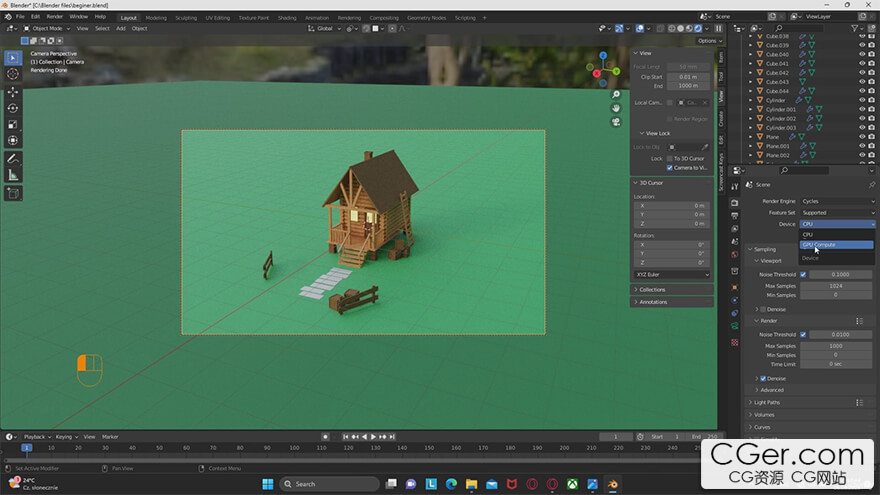Open the Add menu in viewport header
Screen dimensions: 880x495
point(121,29)
